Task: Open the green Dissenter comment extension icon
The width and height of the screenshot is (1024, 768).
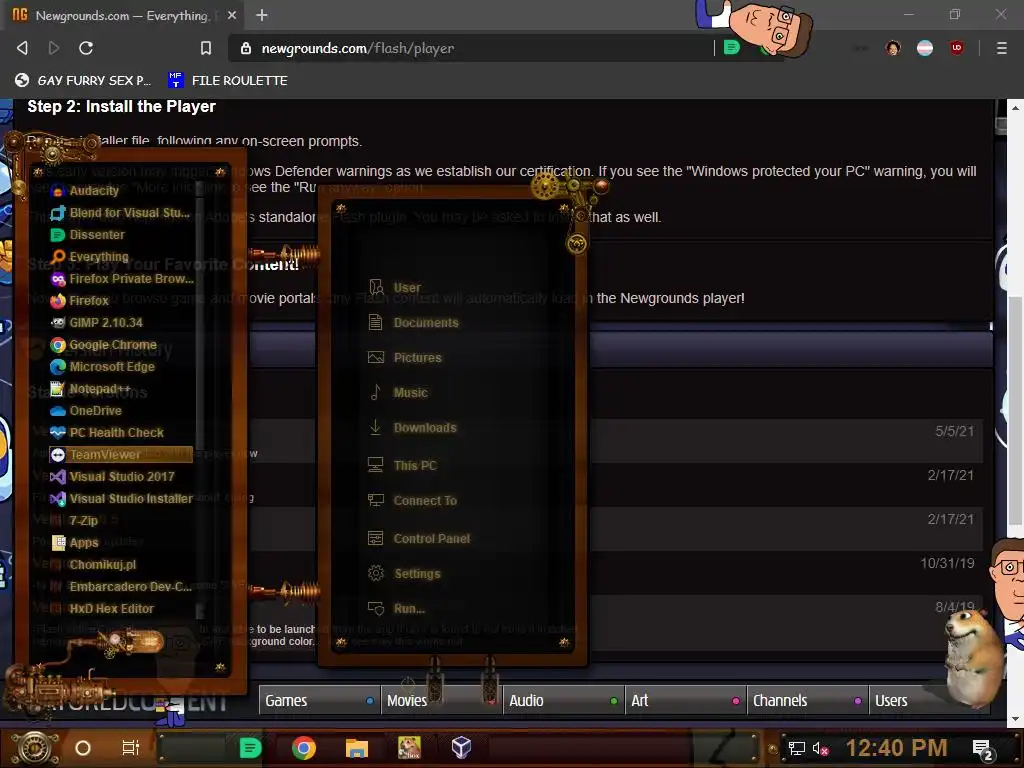Action: pos(731,48)
